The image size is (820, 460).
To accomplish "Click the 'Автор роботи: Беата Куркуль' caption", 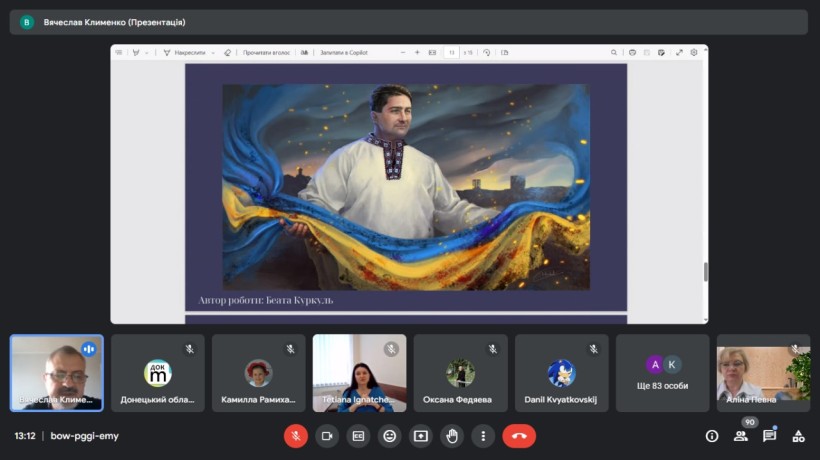I will [266, 300].
